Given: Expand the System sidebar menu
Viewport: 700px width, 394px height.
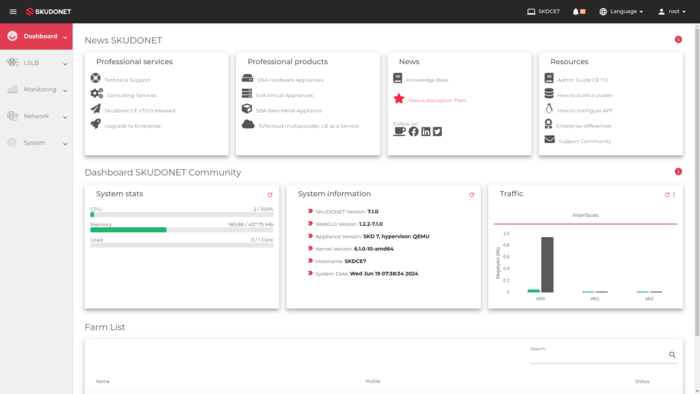Looking at the screenshot, I should pyautogui.click(x=36, y=143).
